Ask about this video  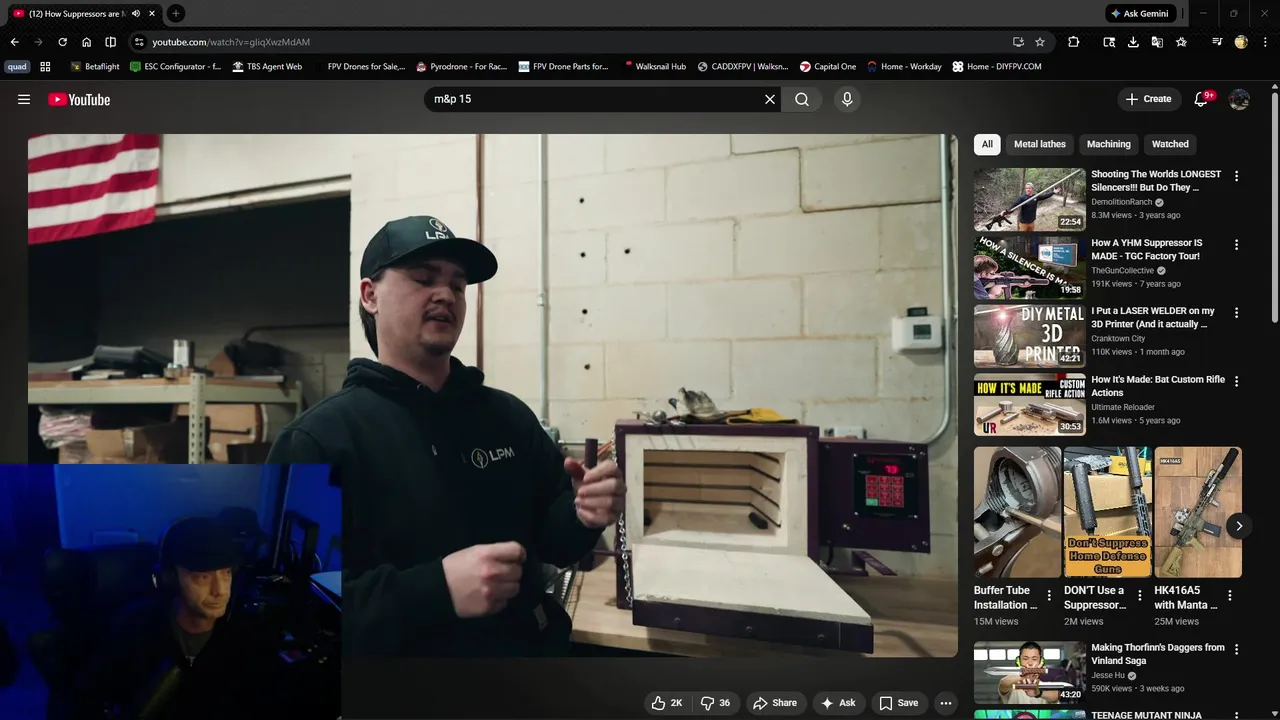click(838, 703)
